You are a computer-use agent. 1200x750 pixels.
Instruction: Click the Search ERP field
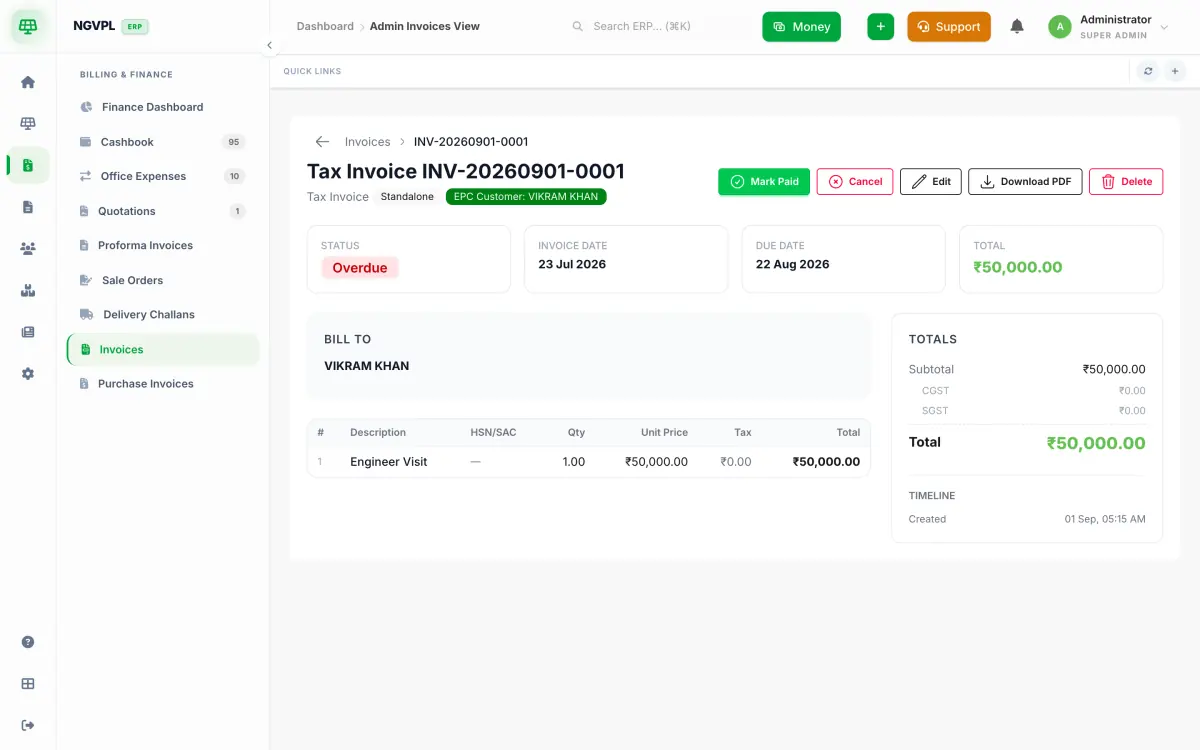(x=656, y=26)
